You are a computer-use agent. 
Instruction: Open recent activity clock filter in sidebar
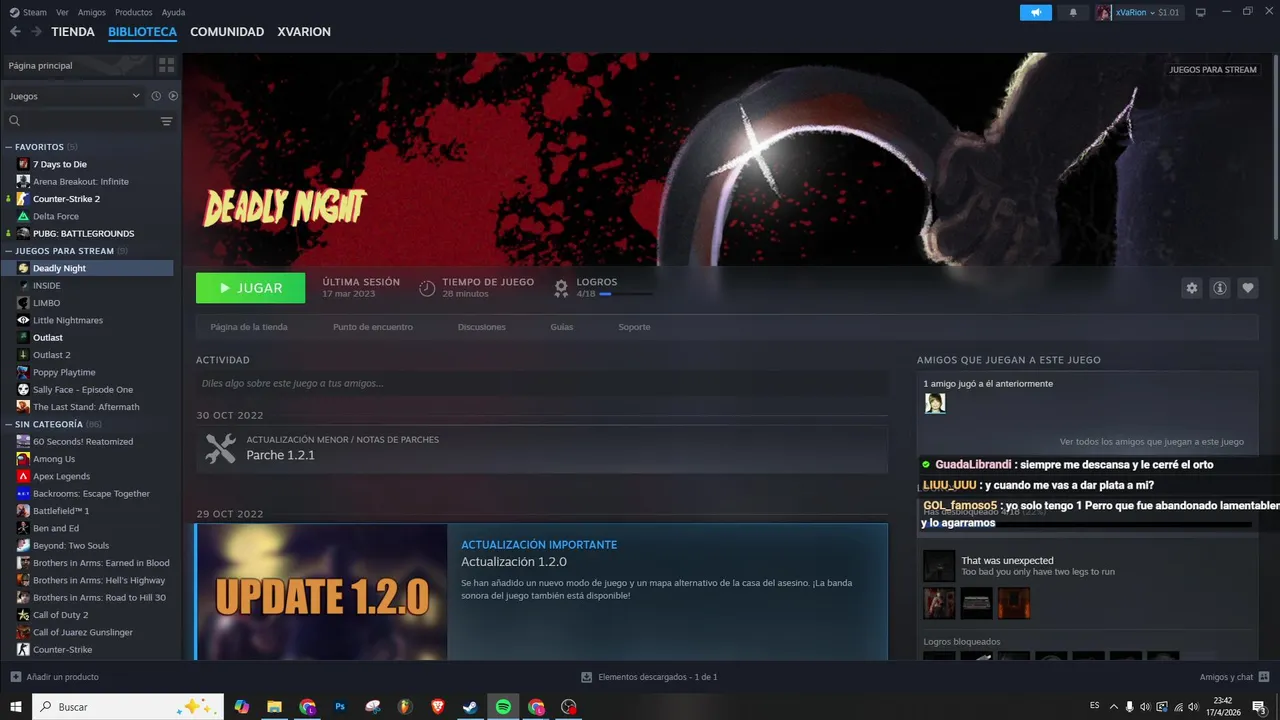pyautogui.click(x=156, y=96)
